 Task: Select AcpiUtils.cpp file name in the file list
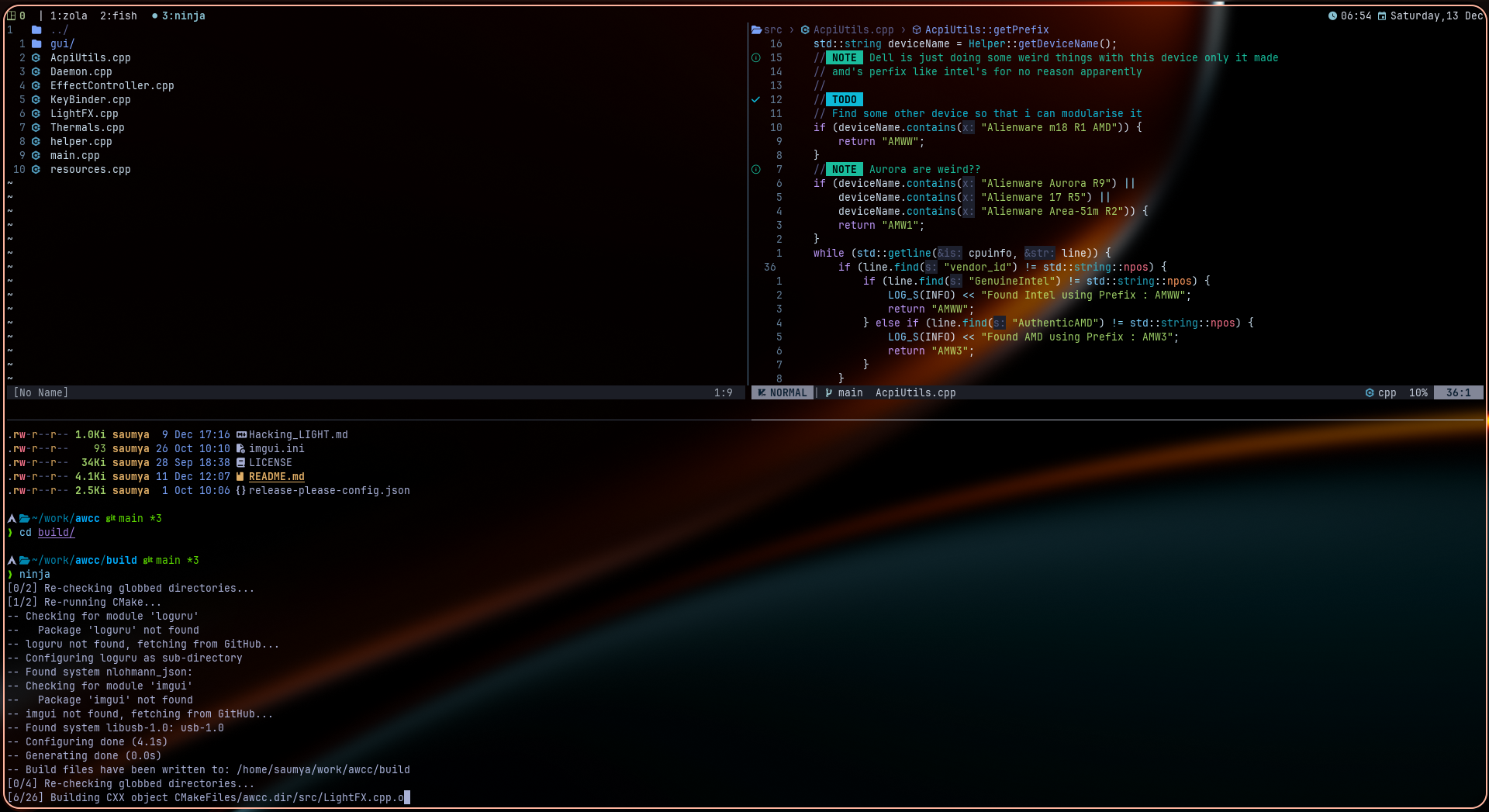(91, 57)
